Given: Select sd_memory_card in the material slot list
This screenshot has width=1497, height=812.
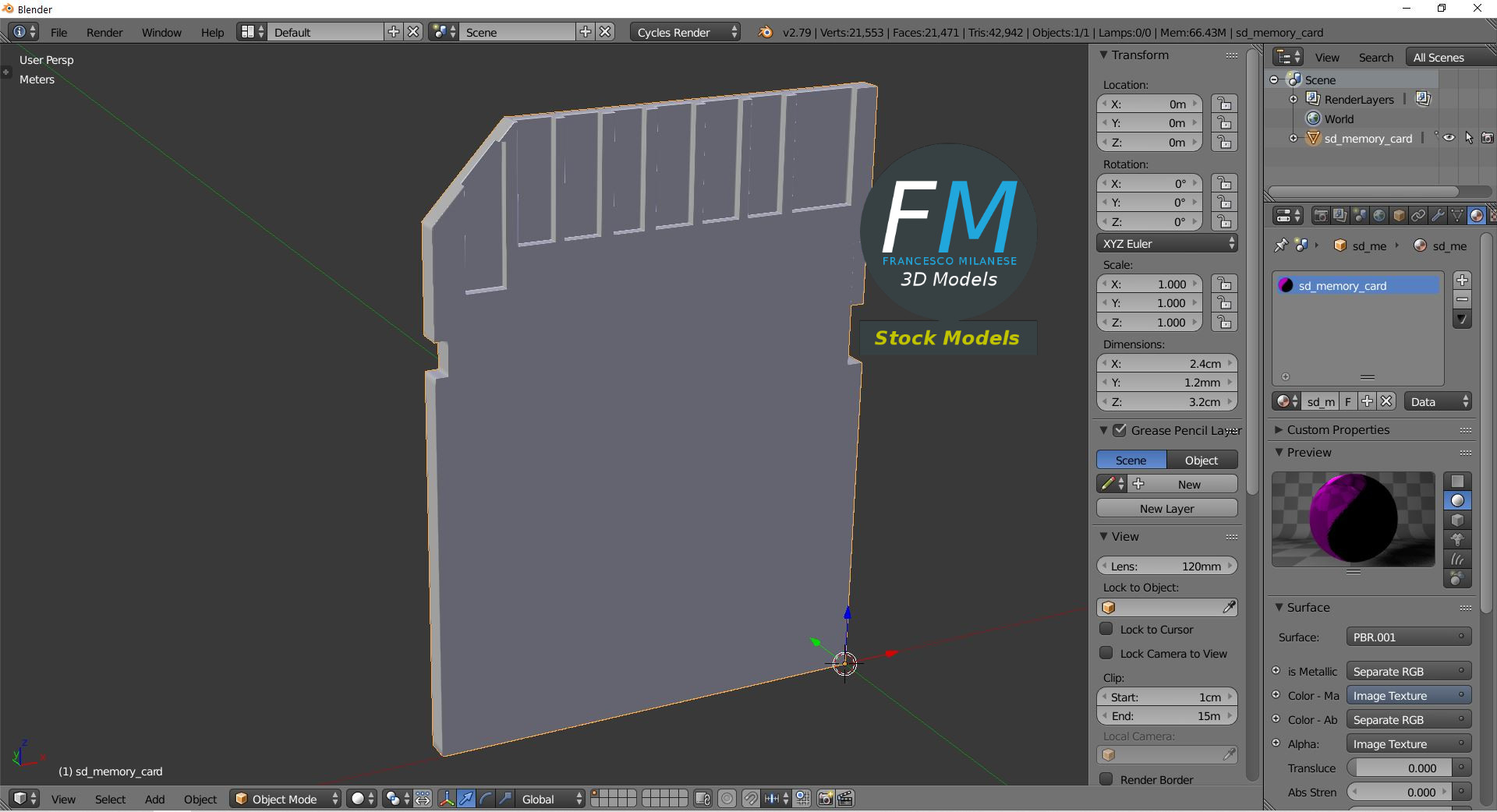Looking at the screenshot, I should pos(1357,285).
